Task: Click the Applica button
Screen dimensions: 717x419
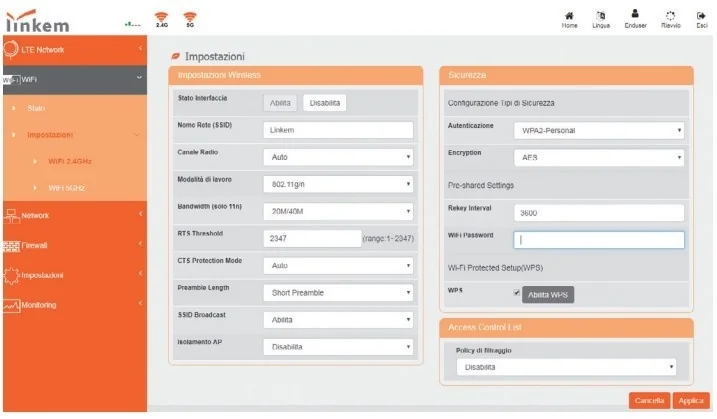Action: (x=691, y=401)
